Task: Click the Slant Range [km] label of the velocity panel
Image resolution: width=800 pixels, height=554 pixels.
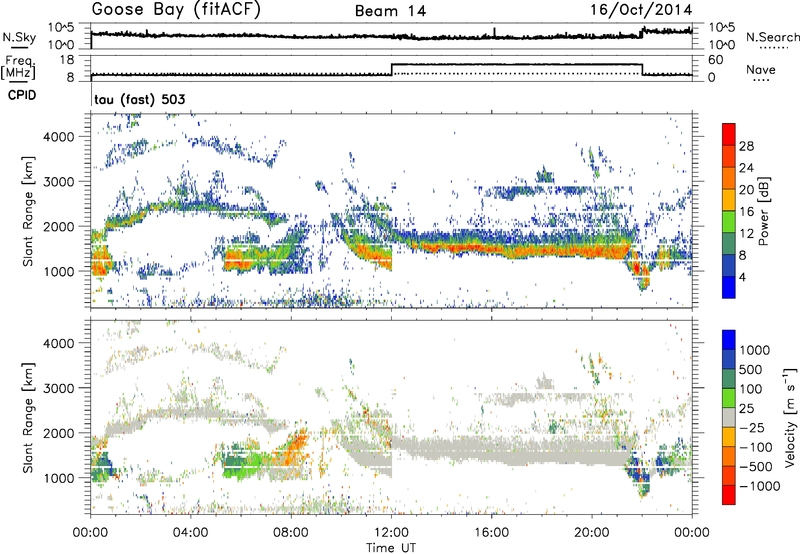Action: (x=28, y=417)
